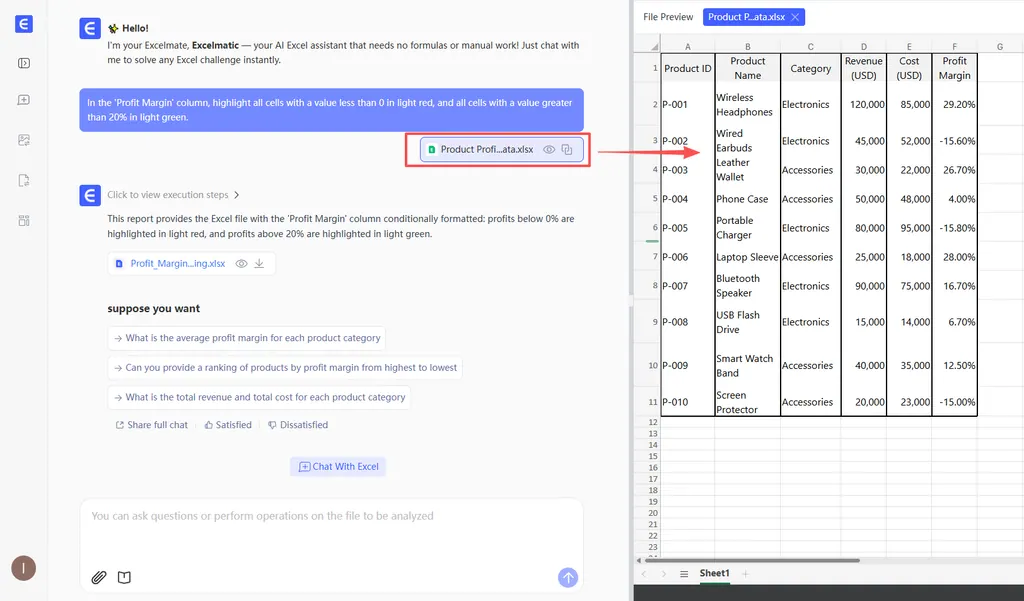The image size is (1024, 601).
Task: Start a new chat from the sidebar
Action: click(24, 100)
